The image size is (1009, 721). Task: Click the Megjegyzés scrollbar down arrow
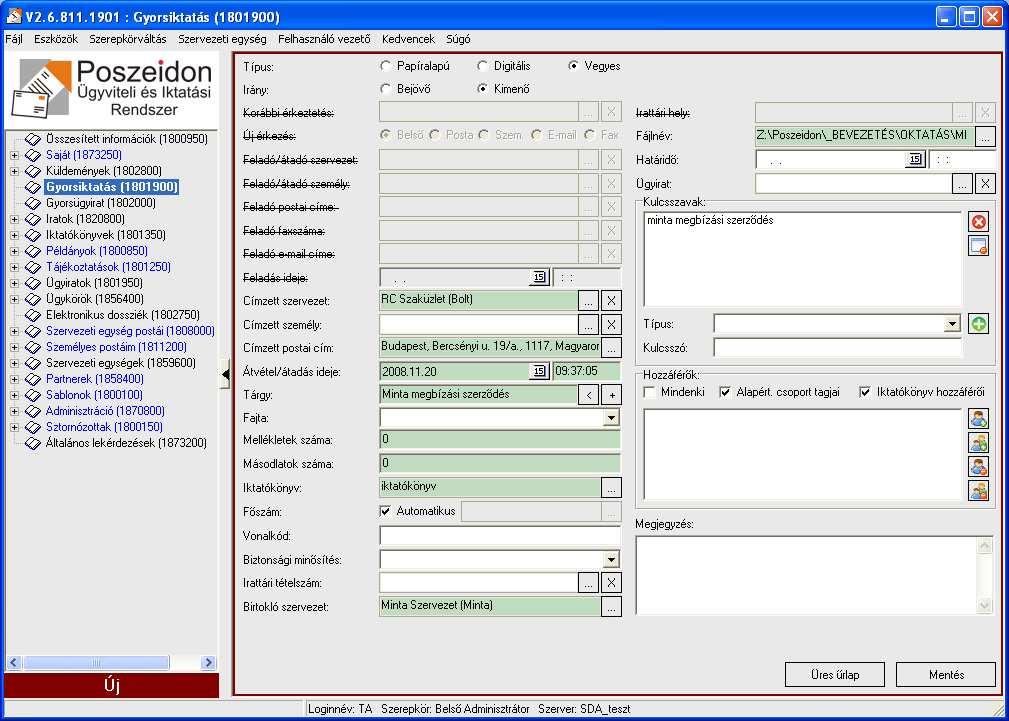point(985,605)
